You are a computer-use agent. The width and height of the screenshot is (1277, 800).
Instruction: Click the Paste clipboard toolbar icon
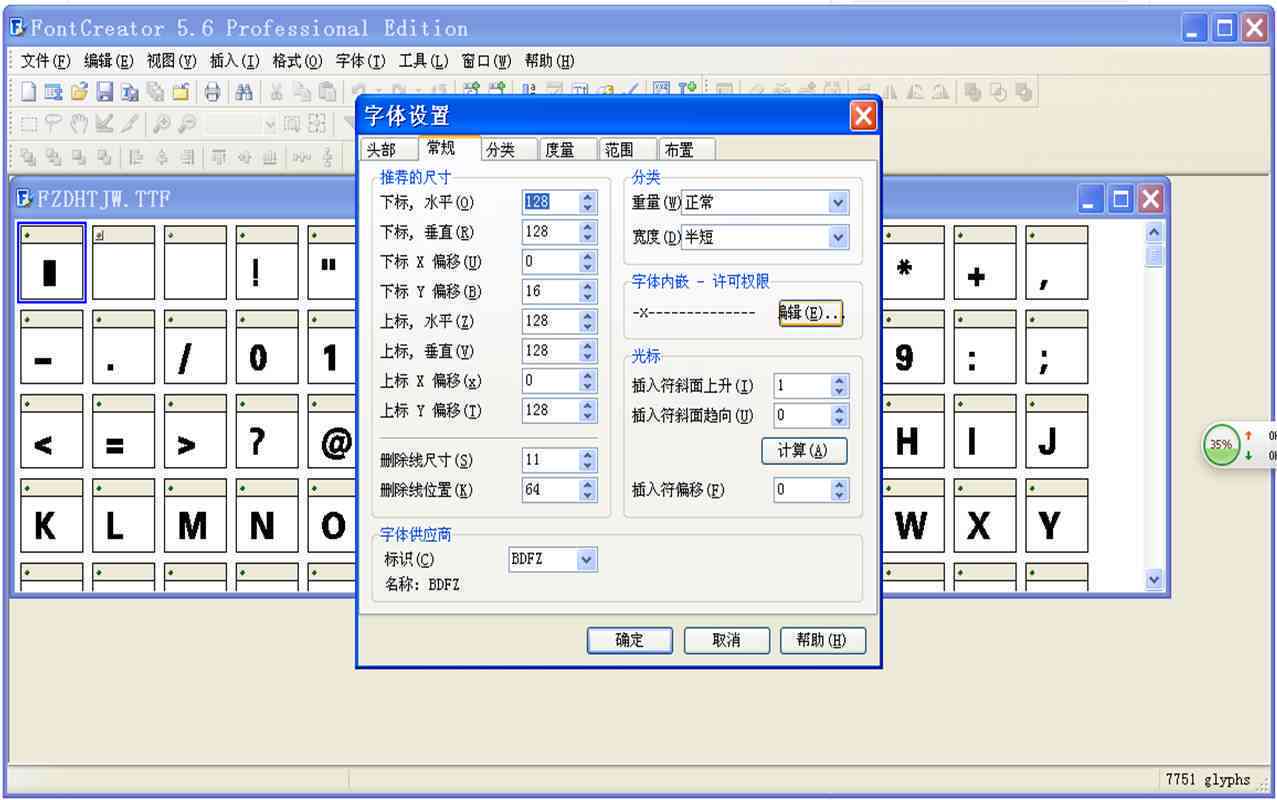tap(327, 92)
